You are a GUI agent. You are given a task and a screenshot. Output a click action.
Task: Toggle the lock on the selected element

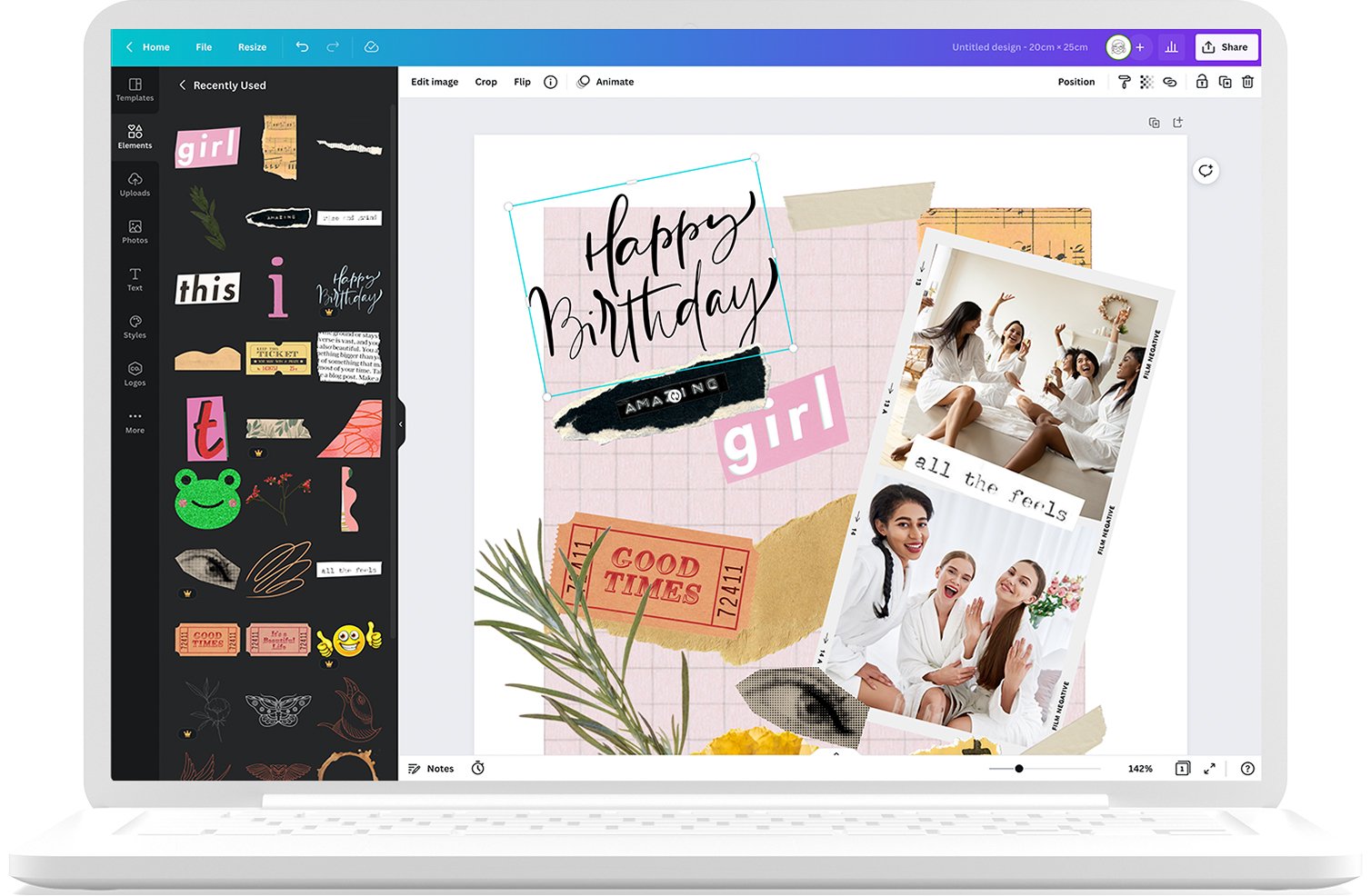click(x=1202, y=82)
